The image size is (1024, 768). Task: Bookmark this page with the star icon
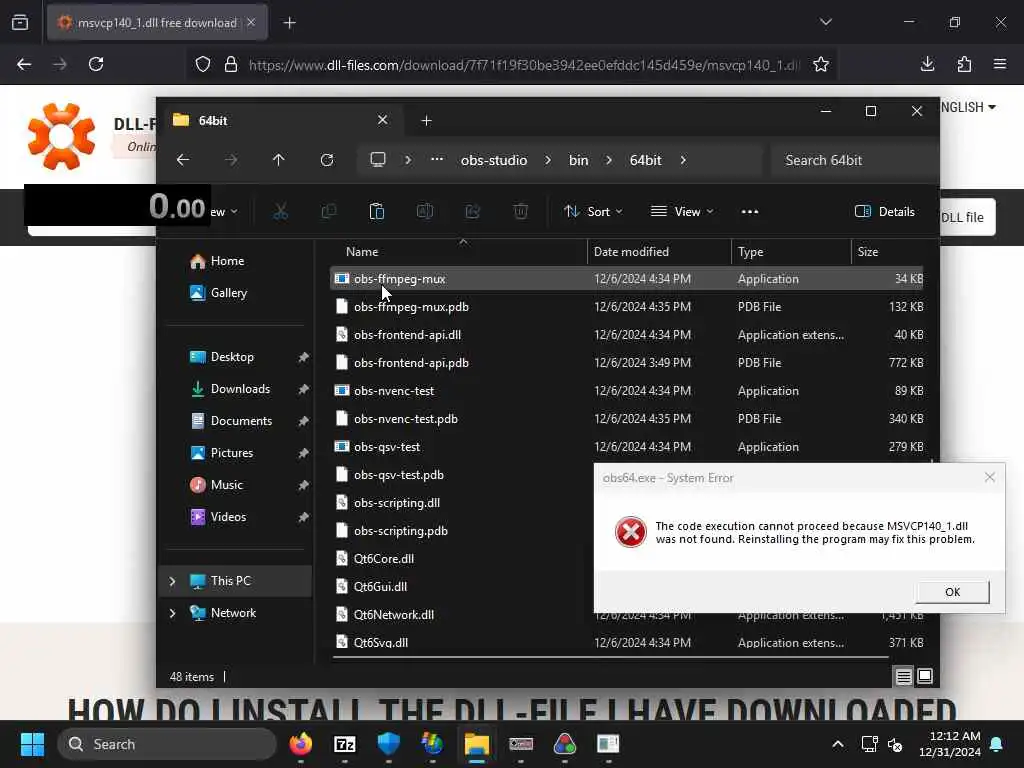(x=821, y=64)
